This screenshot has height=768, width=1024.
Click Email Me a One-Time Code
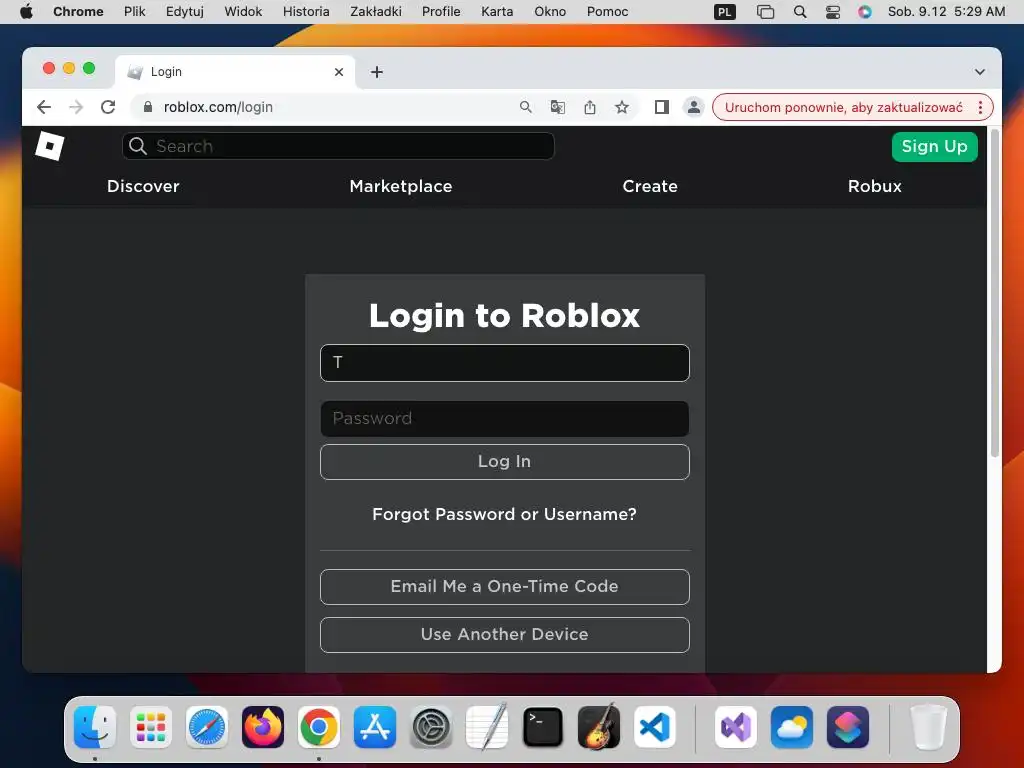click(505, 586)
